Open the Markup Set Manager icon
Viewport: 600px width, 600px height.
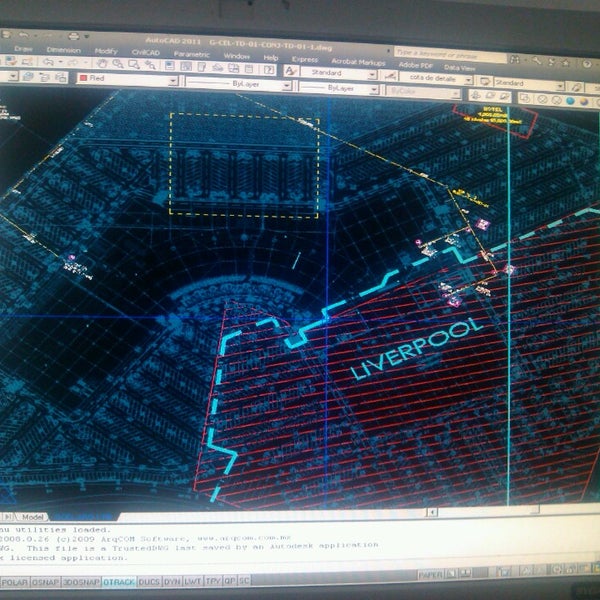[233, 68]
